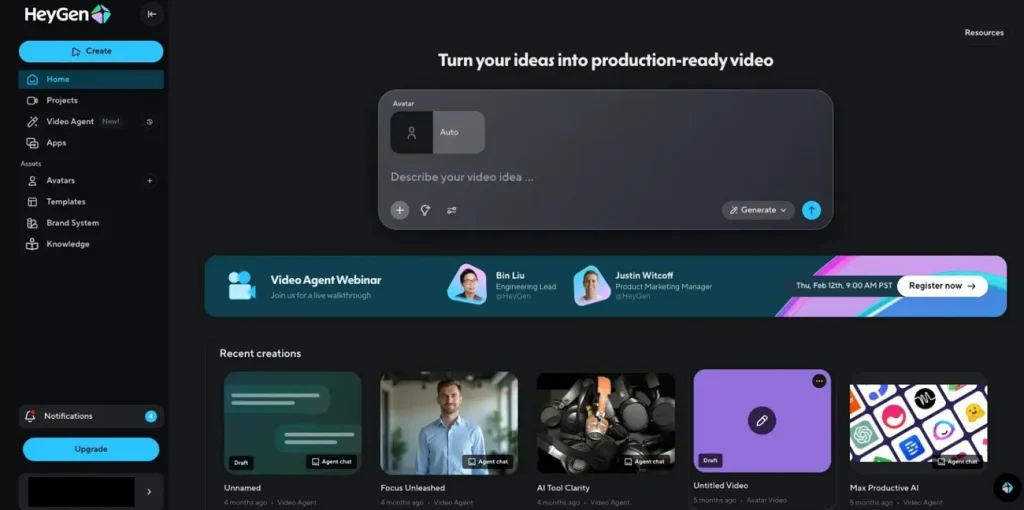This screenshot has height=510, width=1024.
Task: Open the Auto avatar selector
Action: [x=437, y=132]
